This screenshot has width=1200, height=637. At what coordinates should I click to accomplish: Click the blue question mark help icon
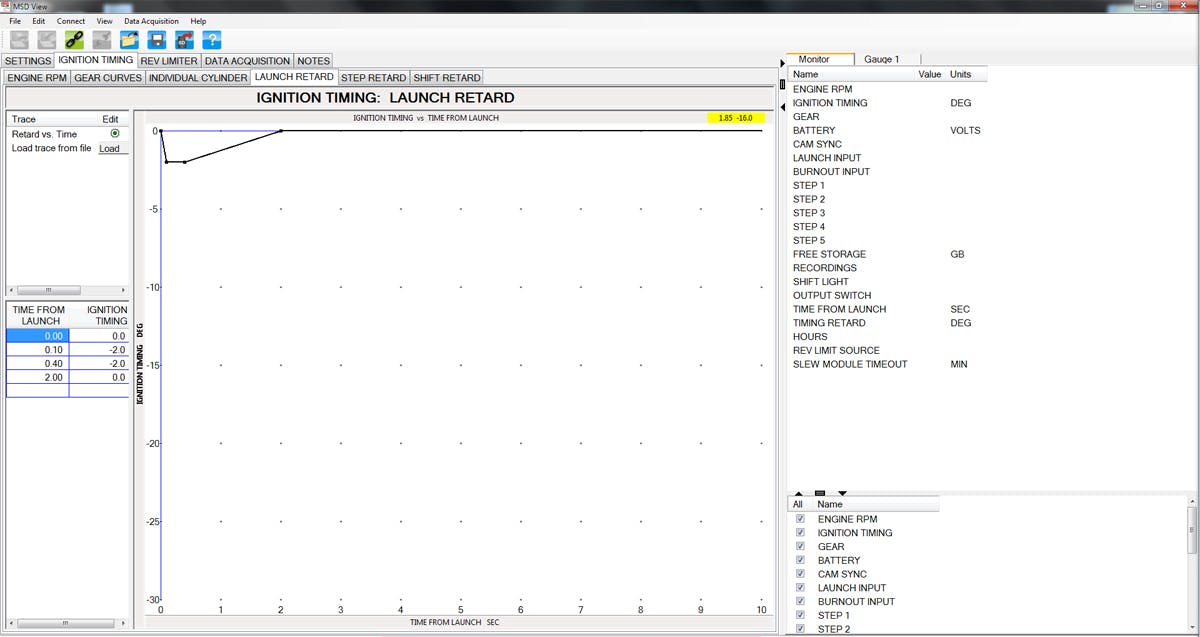click(x=212, y=40)
